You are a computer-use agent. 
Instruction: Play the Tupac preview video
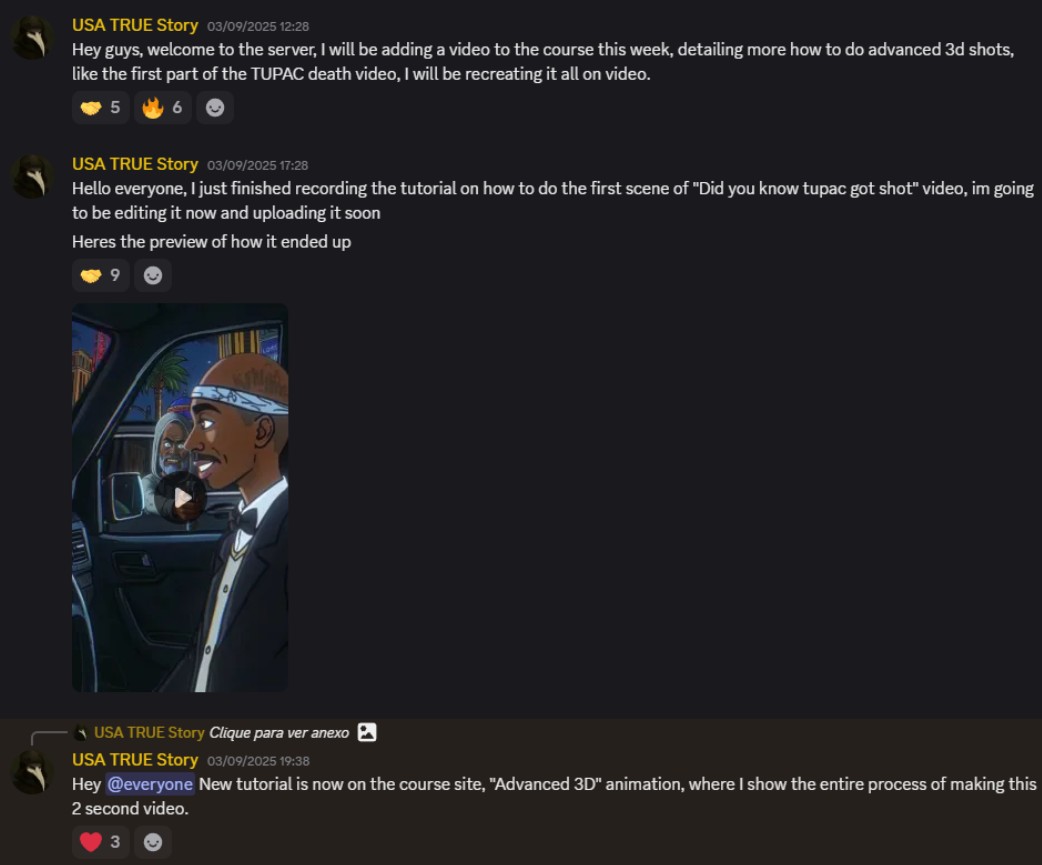pos(181,497)
